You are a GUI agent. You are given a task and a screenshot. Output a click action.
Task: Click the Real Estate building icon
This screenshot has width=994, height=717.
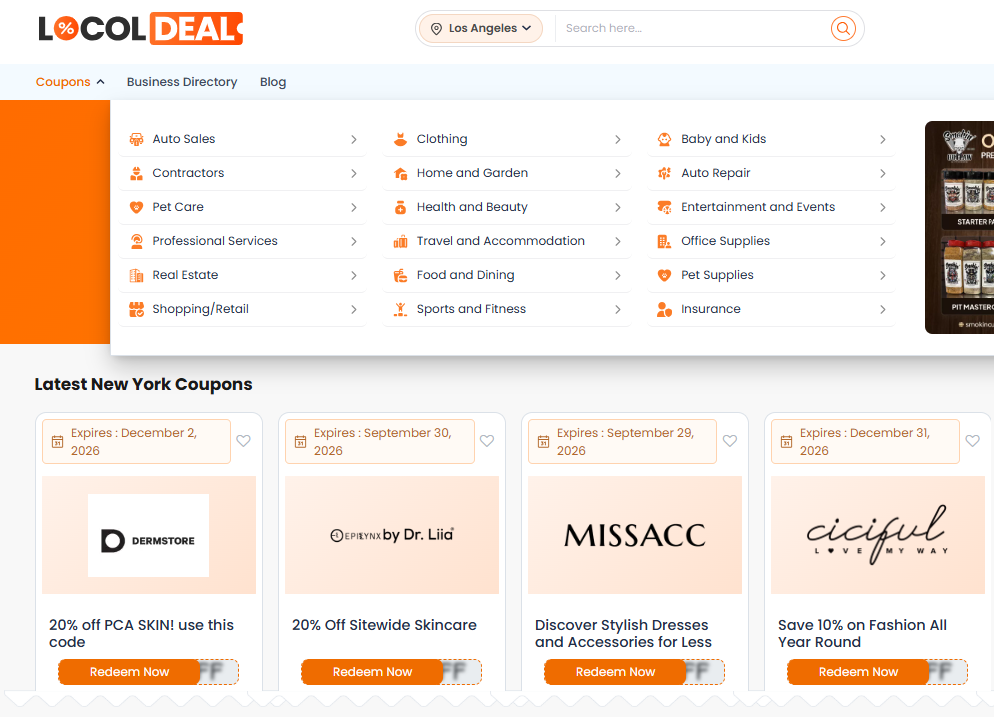click(136, 275)
